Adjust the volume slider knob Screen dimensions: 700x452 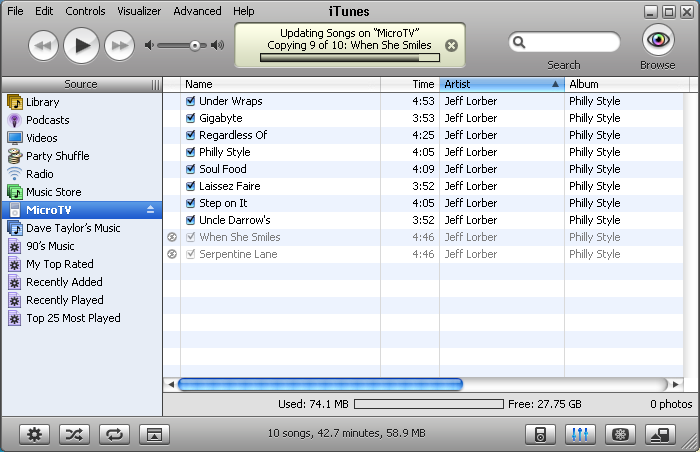coord(195,46)
